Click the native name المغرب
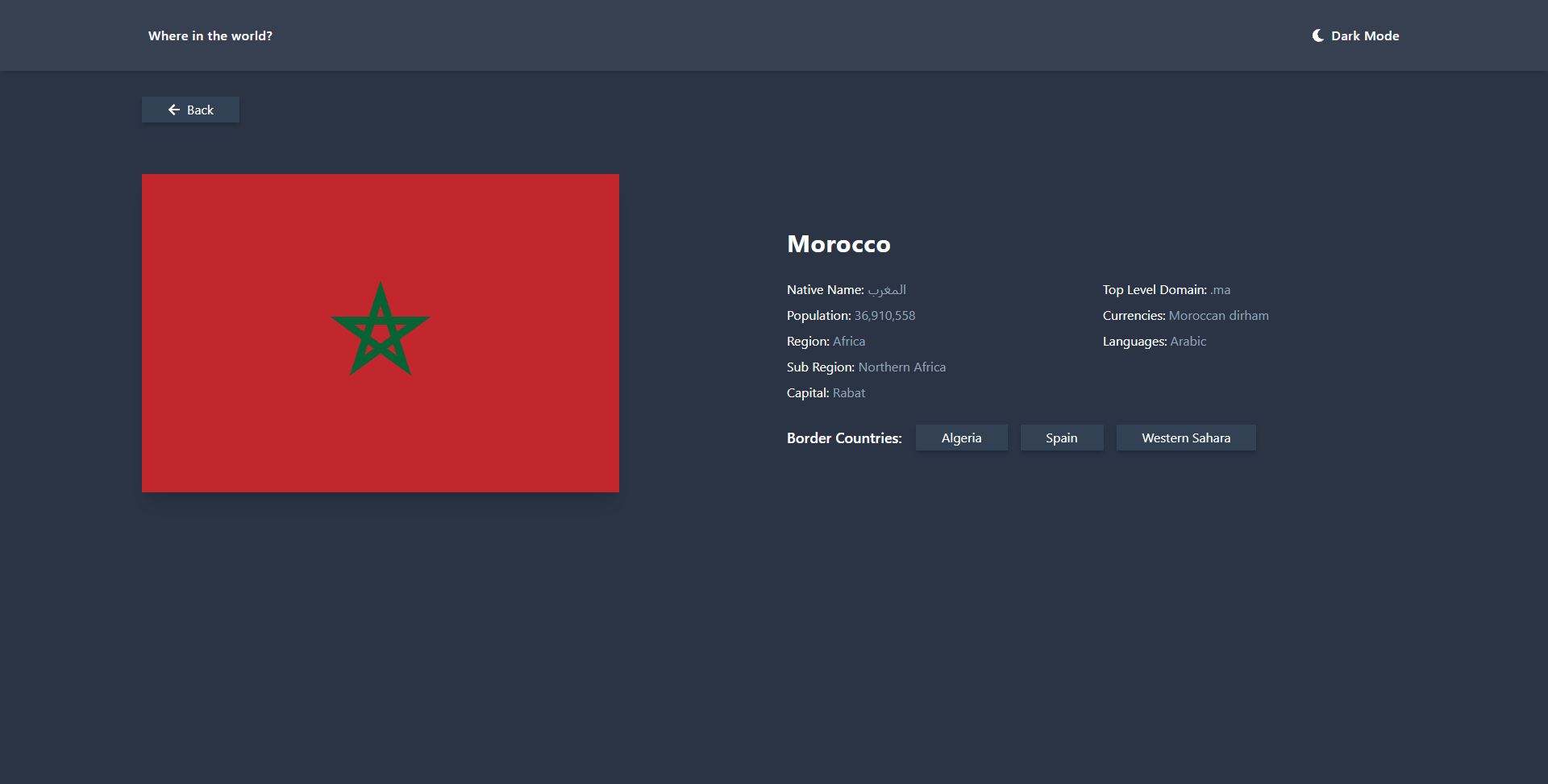The image size is (1548, 784). (x=887, y=289)
